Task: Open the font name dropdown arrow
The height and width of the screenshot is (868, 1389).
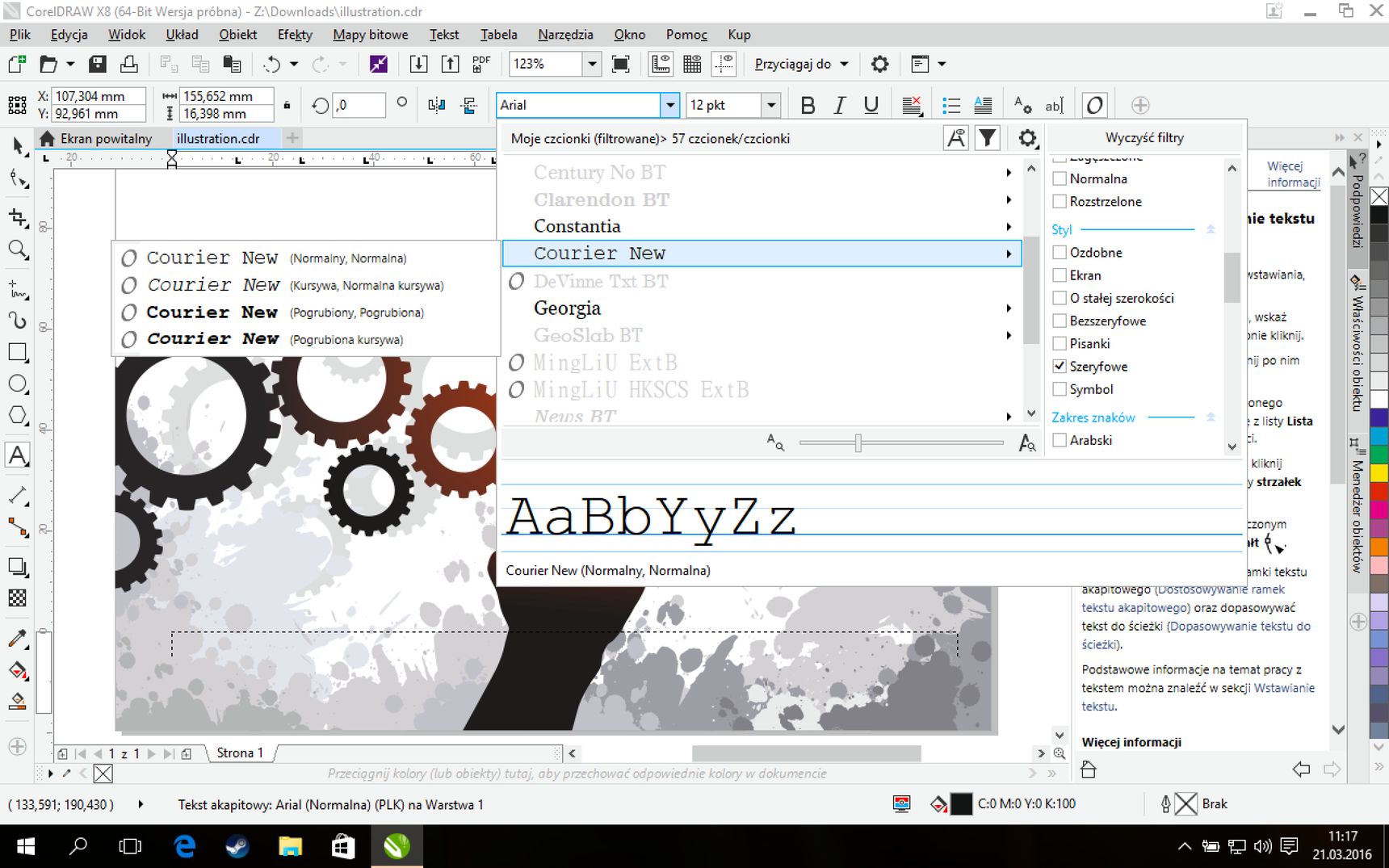Action: [669, 105]
